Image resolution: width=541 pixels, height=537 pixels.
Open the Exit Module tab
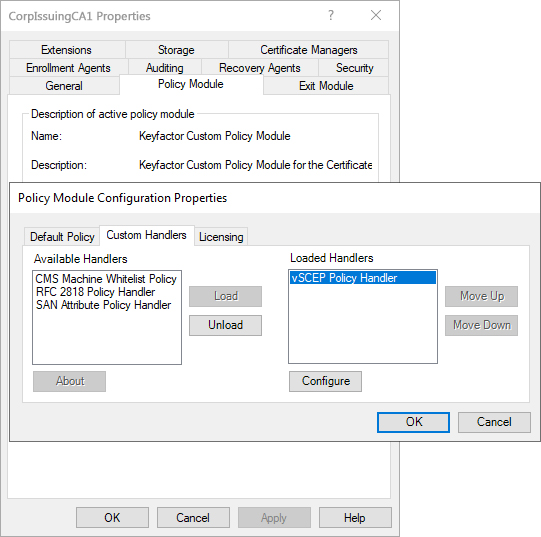tap(326, 86)
